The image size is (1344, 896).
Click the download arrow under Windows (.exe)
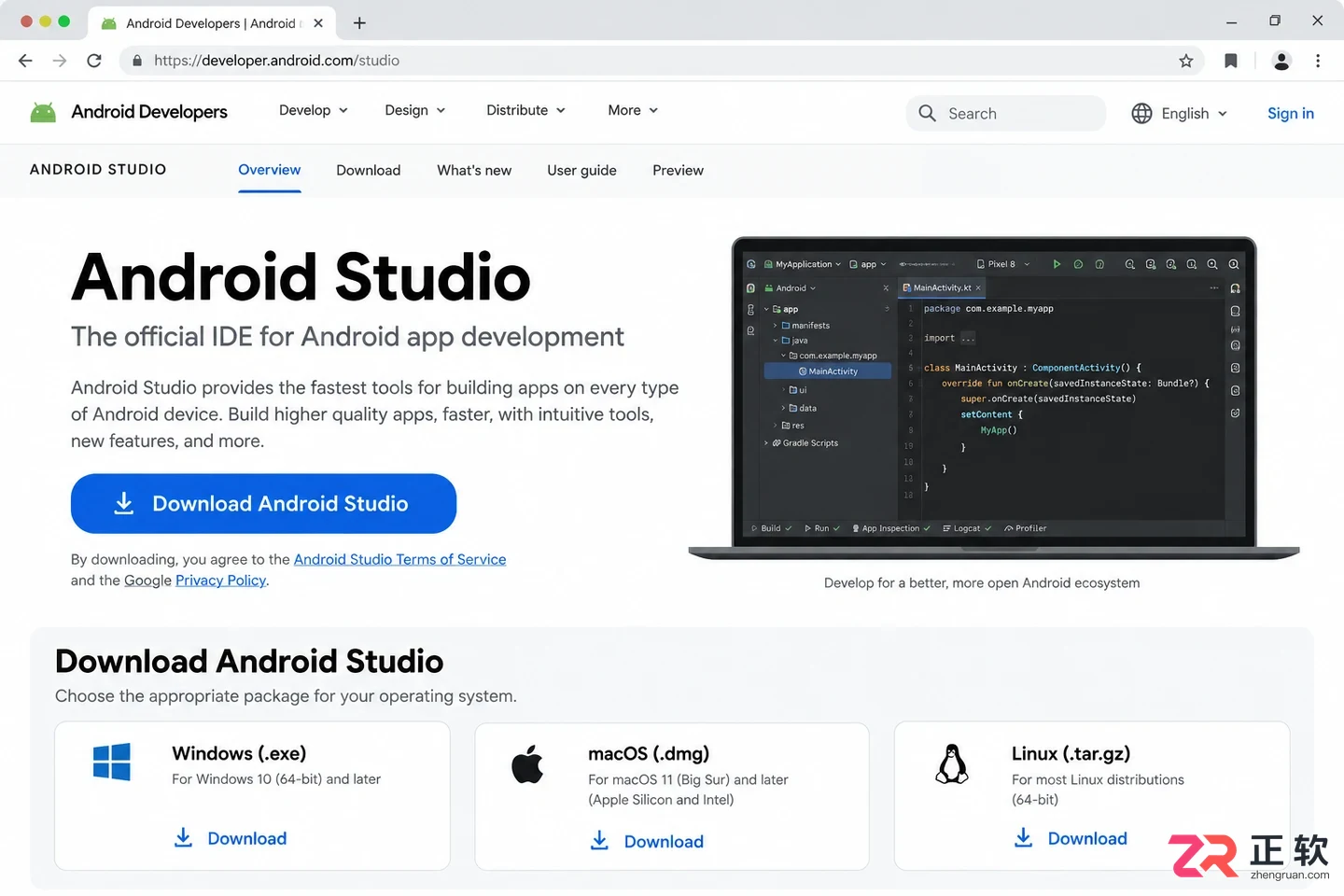tap(183, 837)
